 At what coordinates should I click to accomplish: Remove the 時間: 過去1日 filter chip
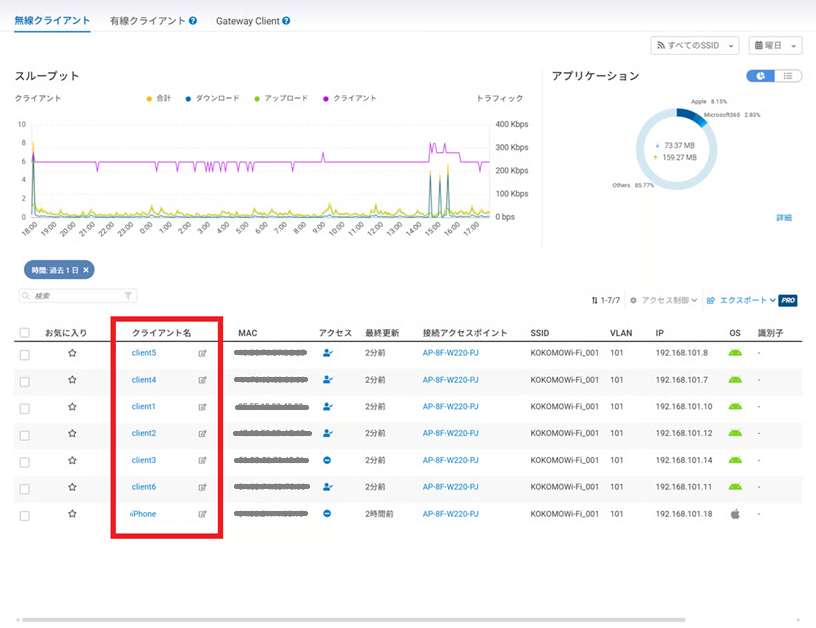tap(86, 270)
